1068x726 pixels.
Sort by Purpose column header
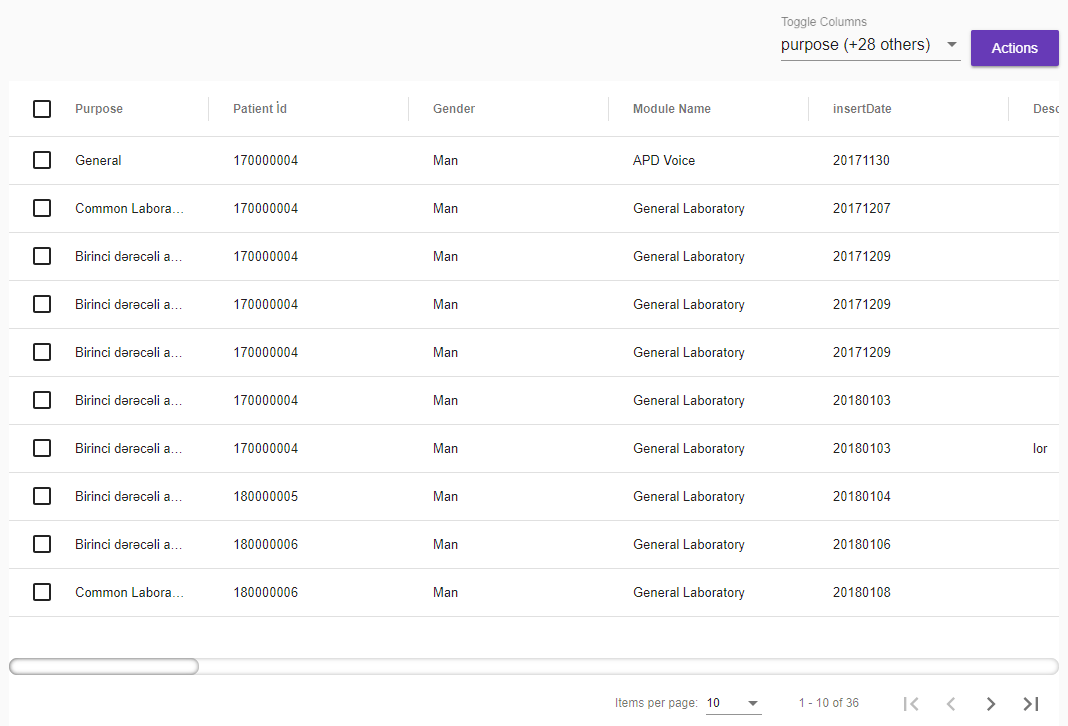click(99, 109)
